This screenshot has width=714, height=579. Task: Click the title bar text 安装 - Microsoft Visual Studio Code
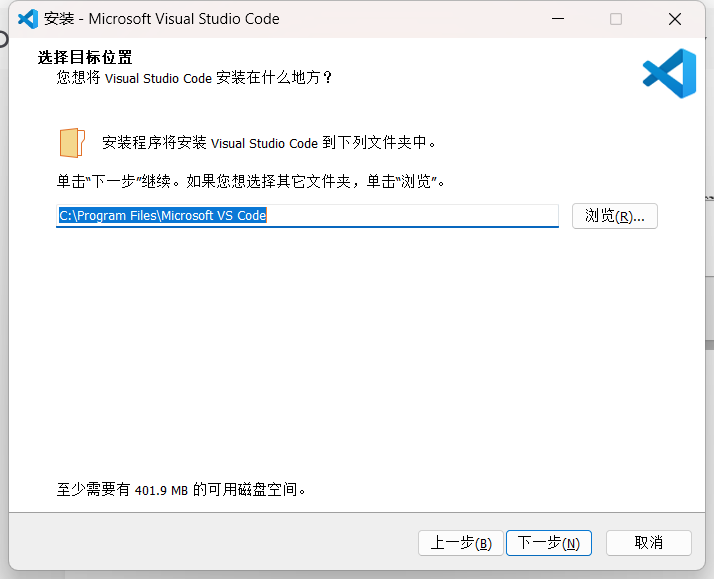[x=162, y=19]
